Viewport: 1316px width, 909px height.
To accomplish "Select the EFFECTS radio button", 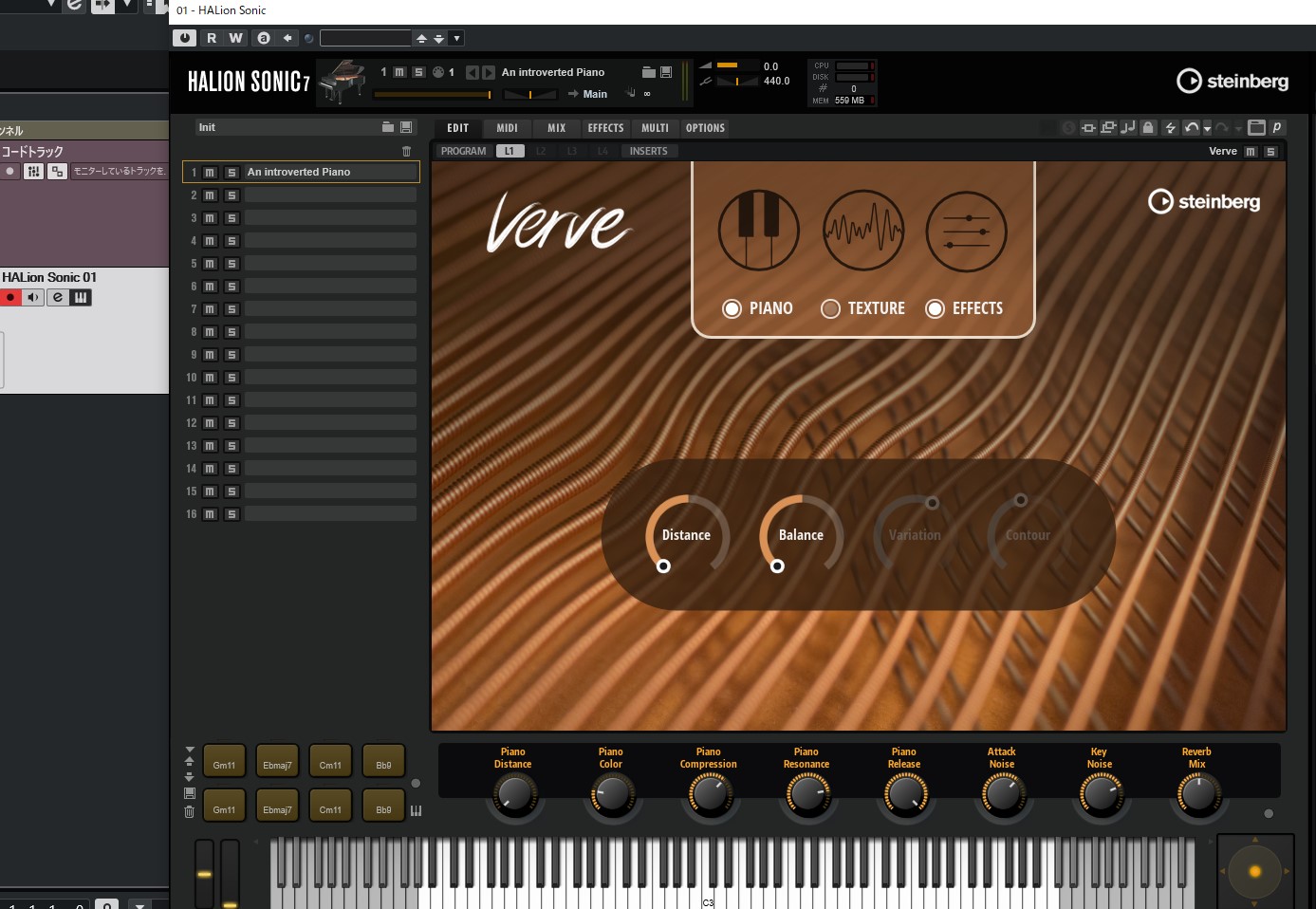I will point(935,308).
